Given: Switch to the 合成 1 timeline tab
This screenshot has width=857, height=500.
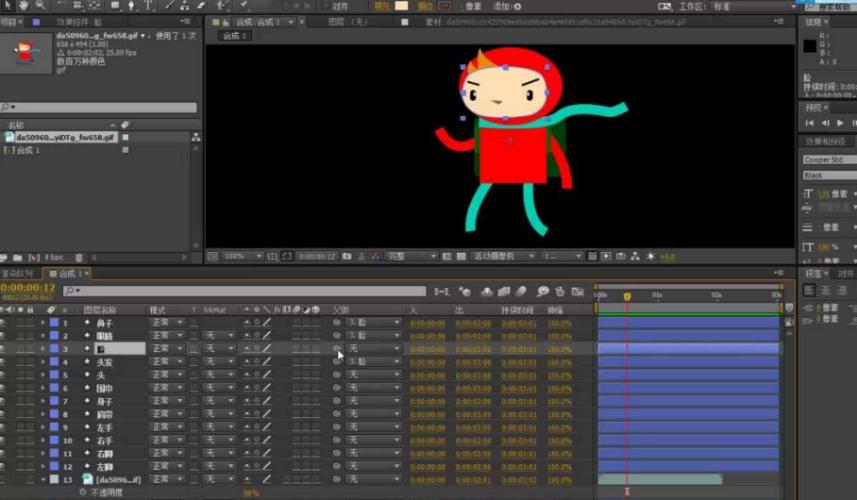Looking at the screenshot, I should pyautogui.click(x=68, y=273).
